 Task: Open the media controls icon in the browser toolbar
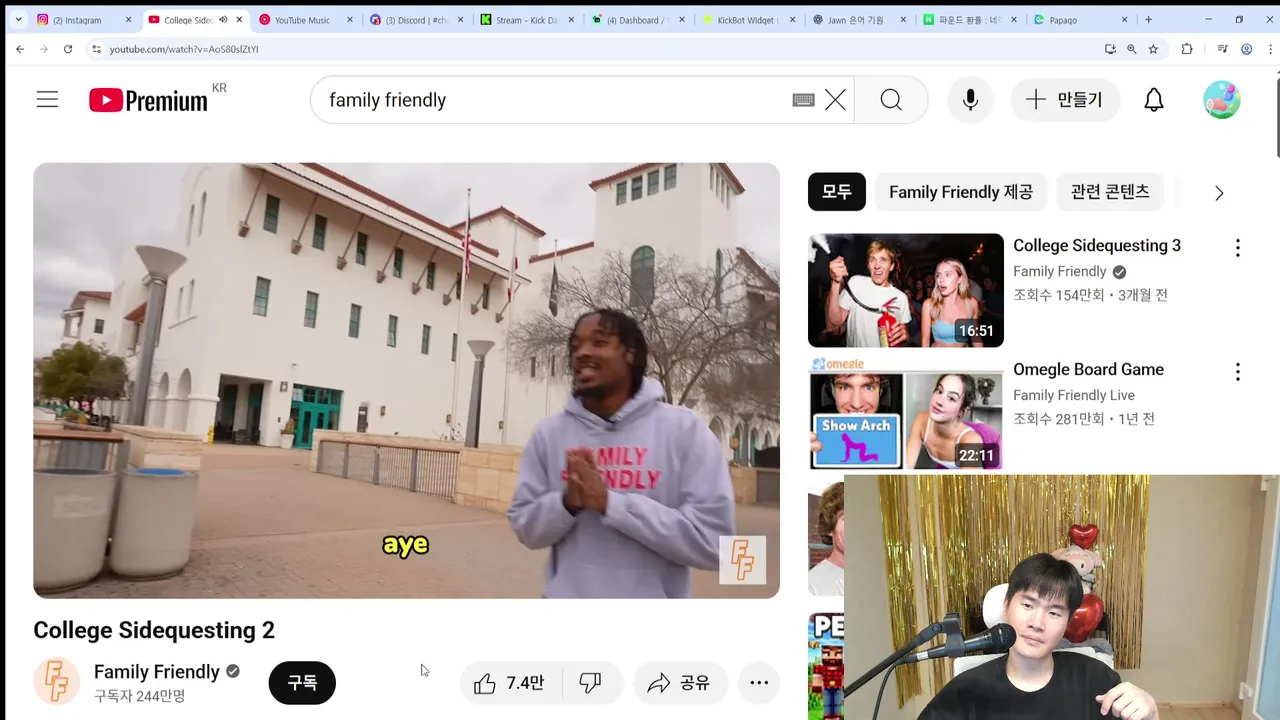pyautogui.click(x=1223, y=49)
